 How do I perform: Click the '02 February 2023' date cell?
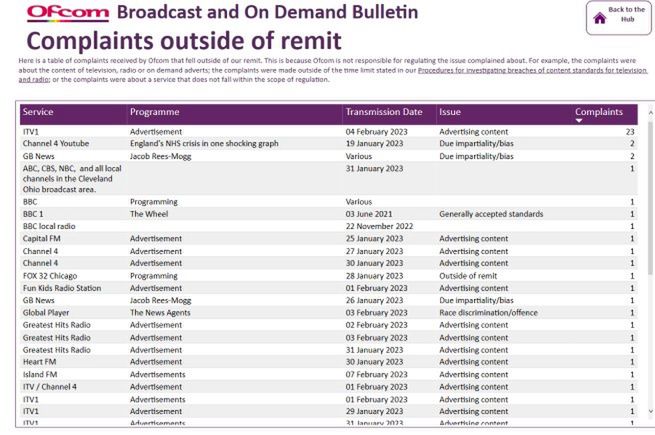(376, 325)
